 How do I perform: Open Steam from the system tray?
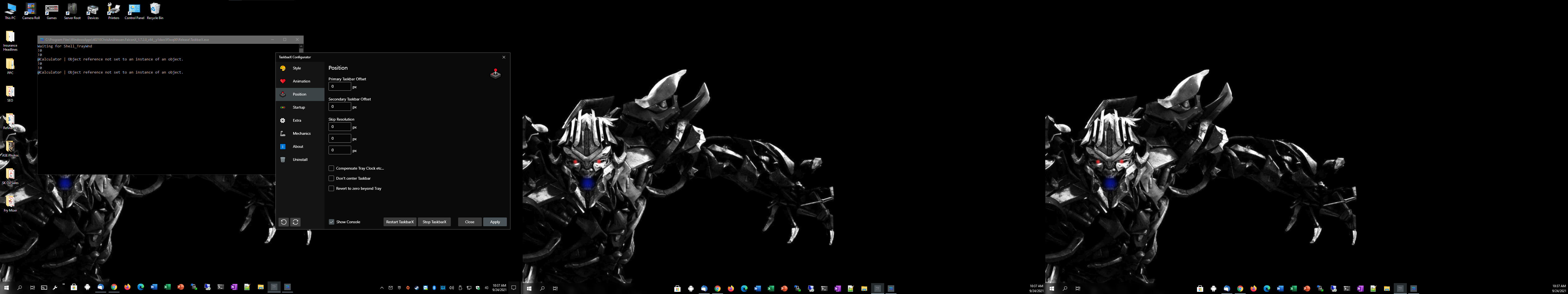[417, 289]
